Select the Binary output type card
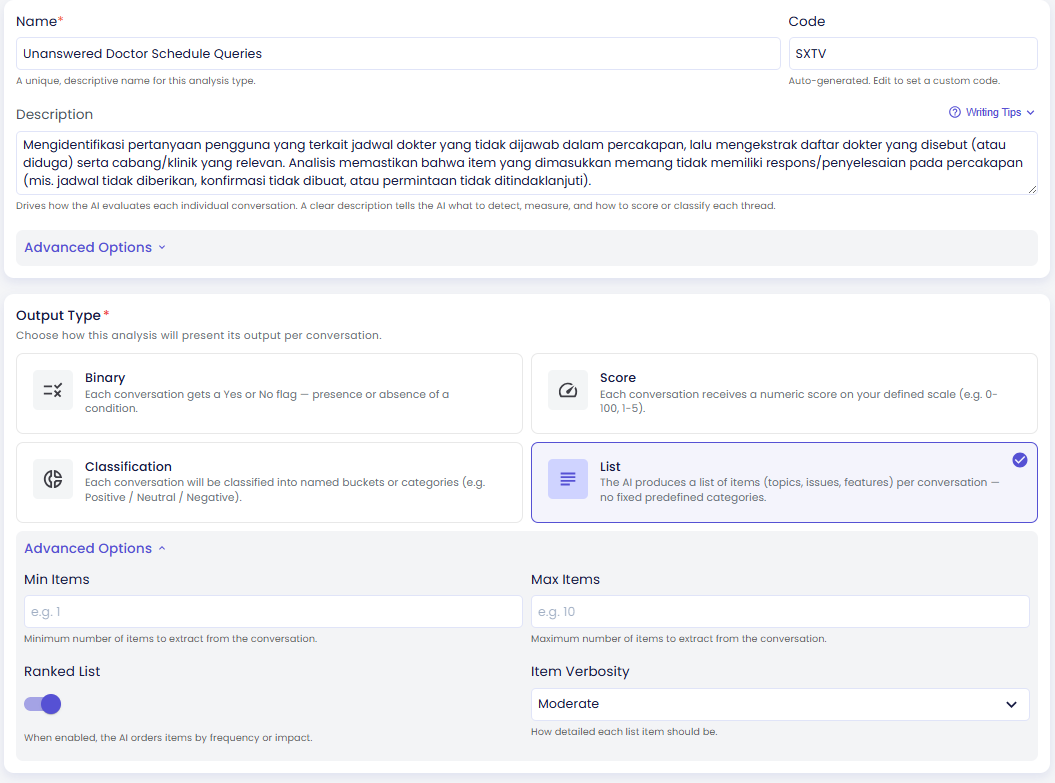1055x783 pixels. tap(269, 394)
